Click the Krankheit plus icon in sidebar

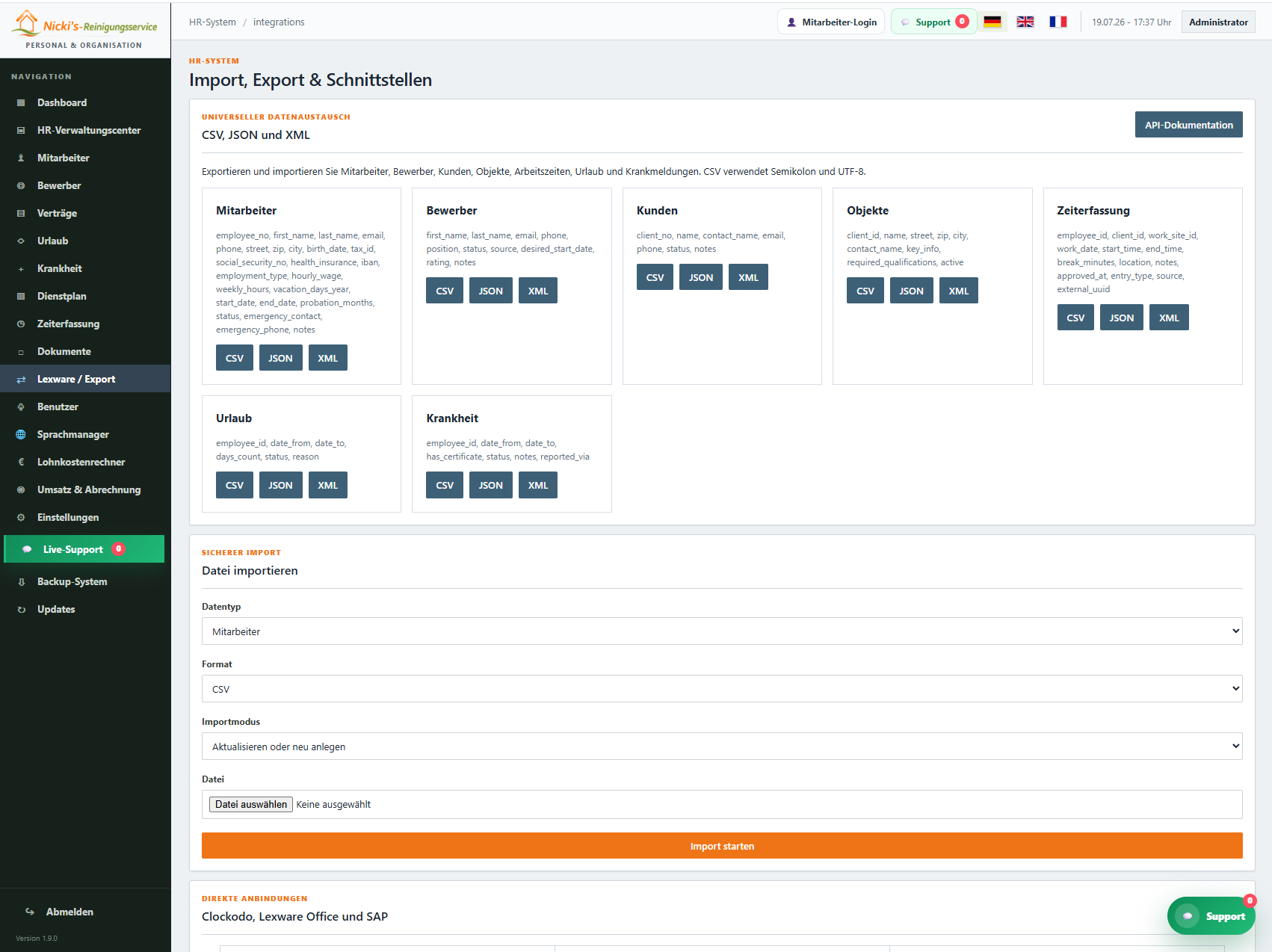pos(21,269)
